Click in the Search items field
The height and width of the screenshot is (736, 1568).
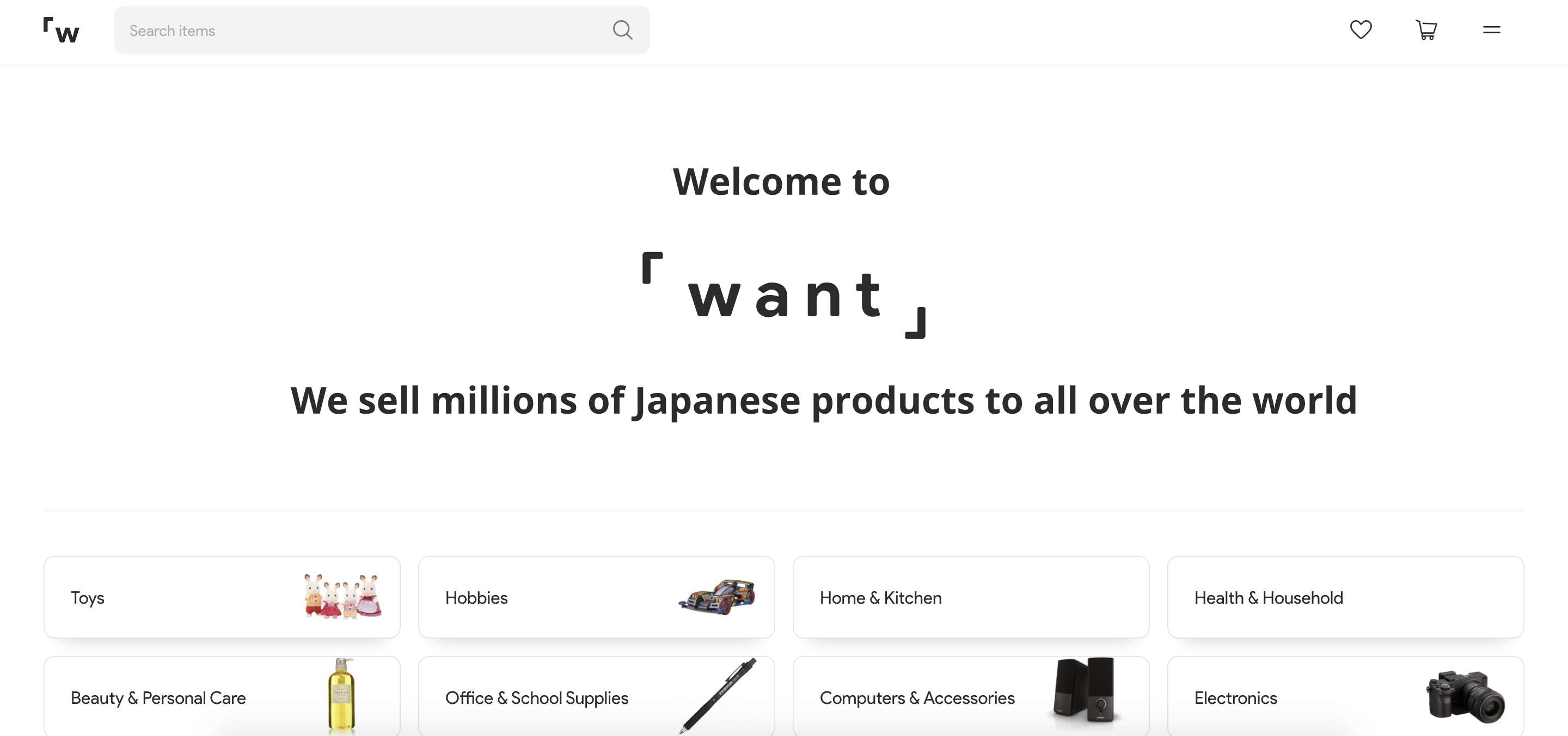(x=382, y=30)
